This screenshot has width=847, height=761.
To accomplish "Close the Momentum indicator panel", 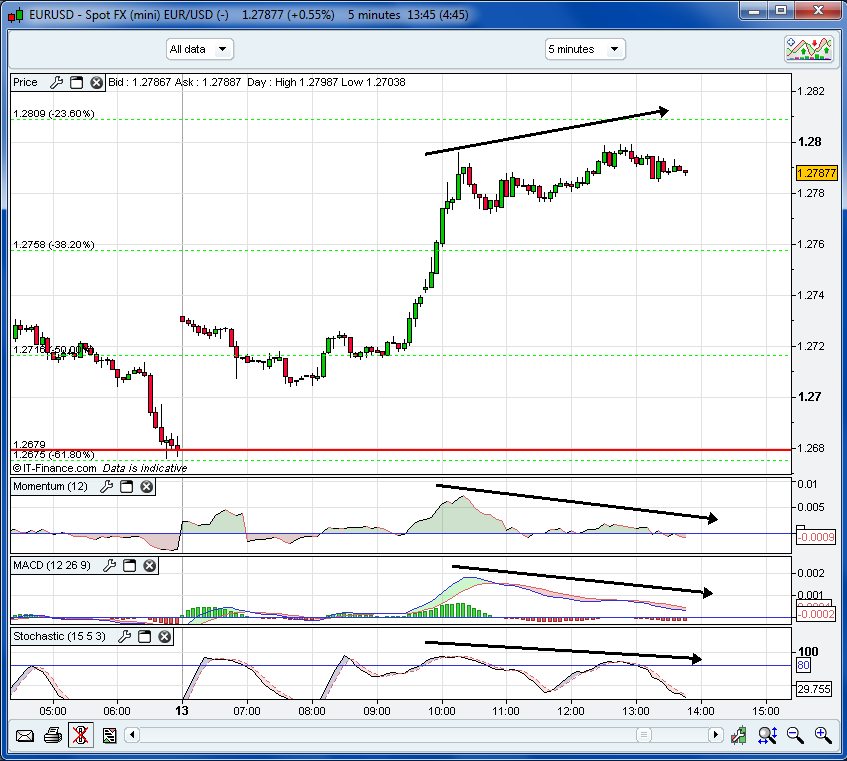I will (x=146, y=486).
